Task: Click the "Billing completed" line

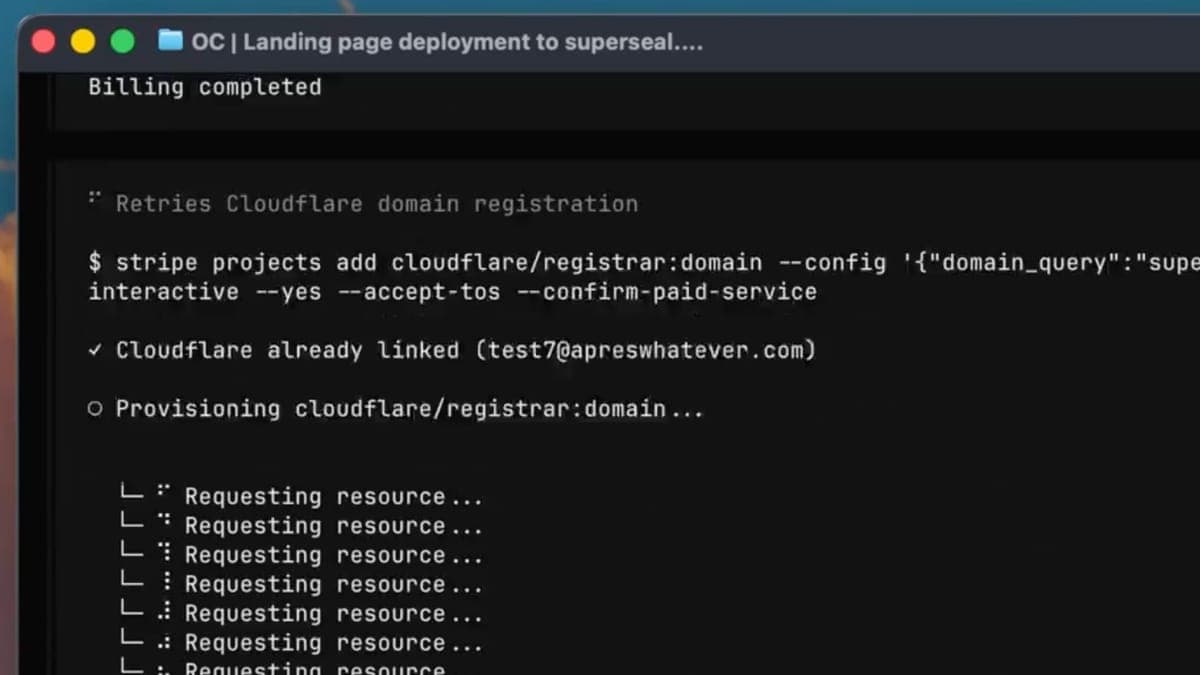Action: pyautogui.click(x=205, y=87)
